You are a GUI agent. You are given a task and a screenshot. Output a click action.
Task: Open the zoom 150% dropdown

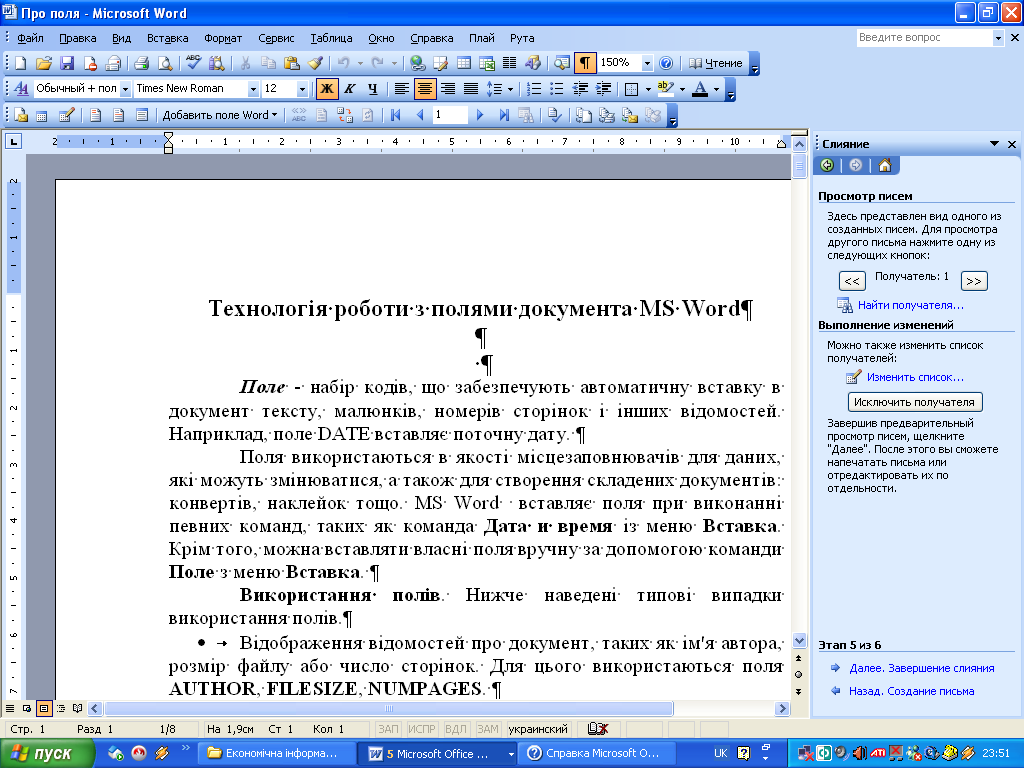[x=647, y=63]
